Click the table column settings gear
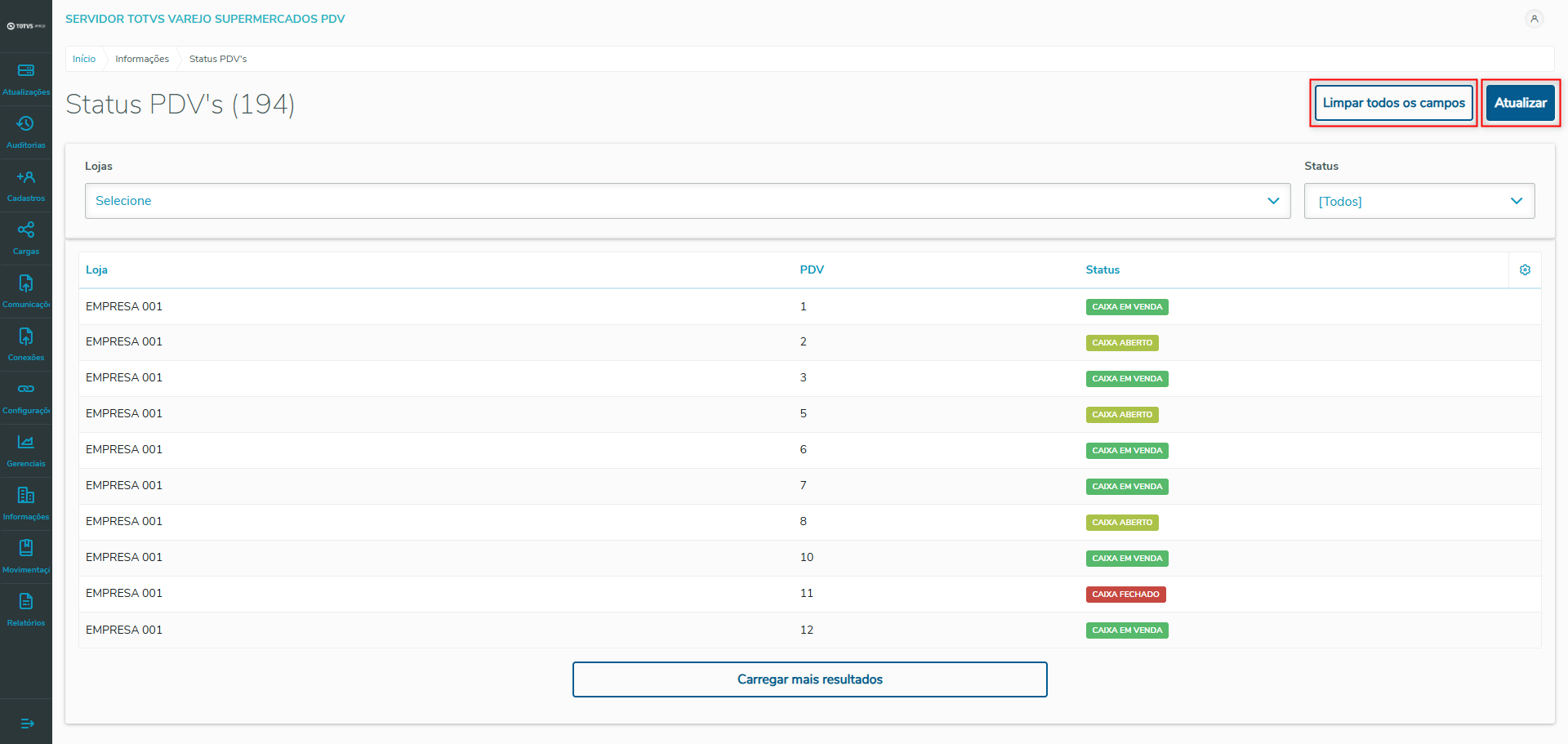This screenshot has height=744, width=1568. (1525, 270)
